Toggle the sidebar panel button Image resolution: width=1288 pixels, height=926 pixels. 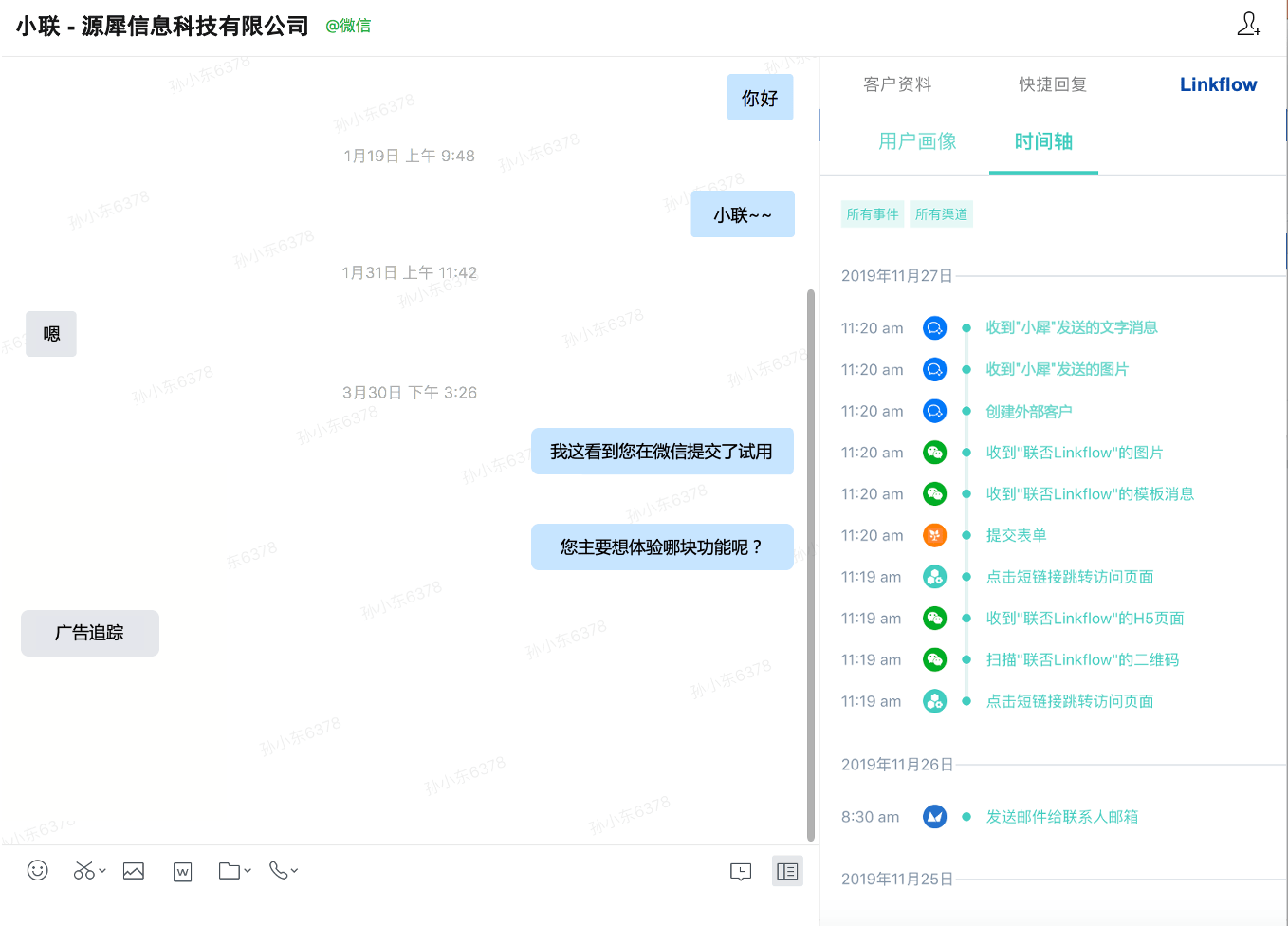(787, 871)
